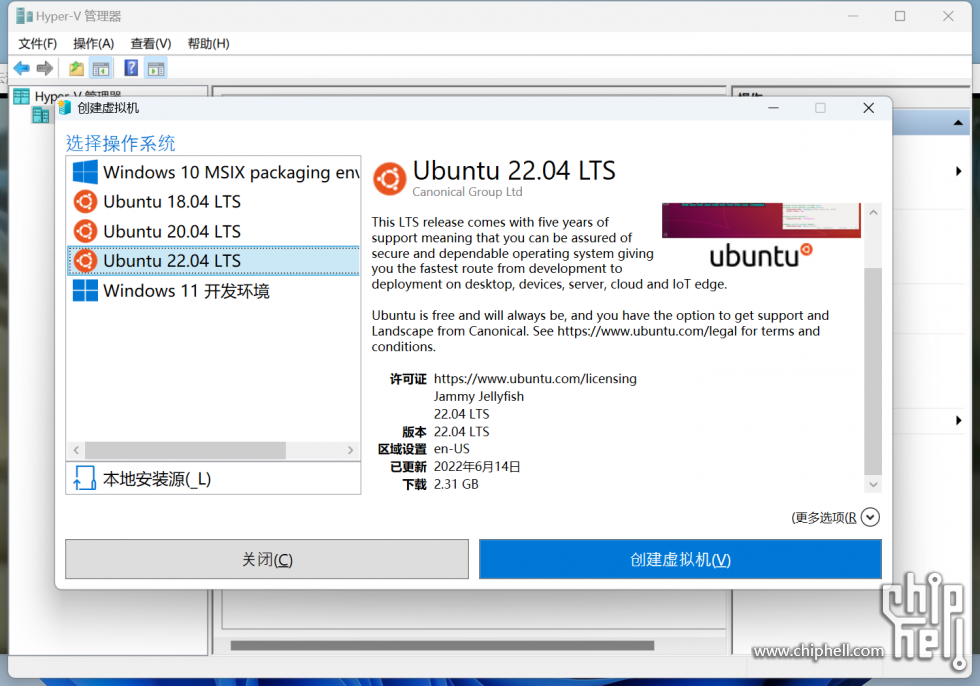The width and height of the screenshot is (980, 686).
Task: Click the description vertical scrollbar thumb
Action: (x=873, y=371)
